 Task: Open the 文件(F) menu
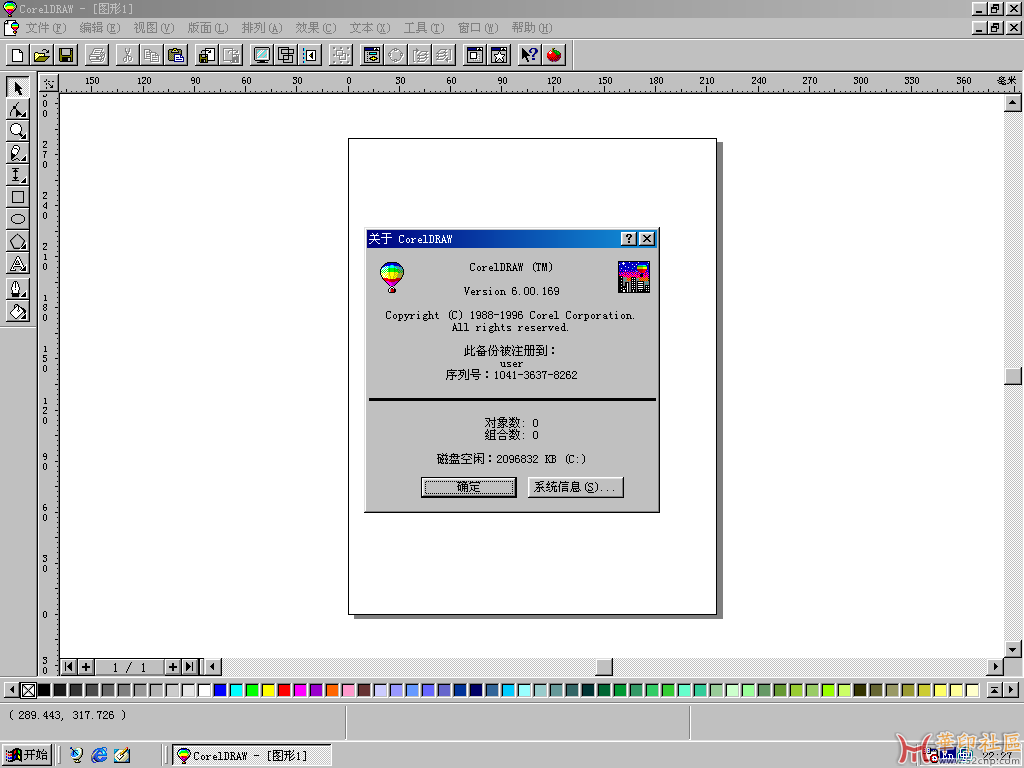point(46,28)
